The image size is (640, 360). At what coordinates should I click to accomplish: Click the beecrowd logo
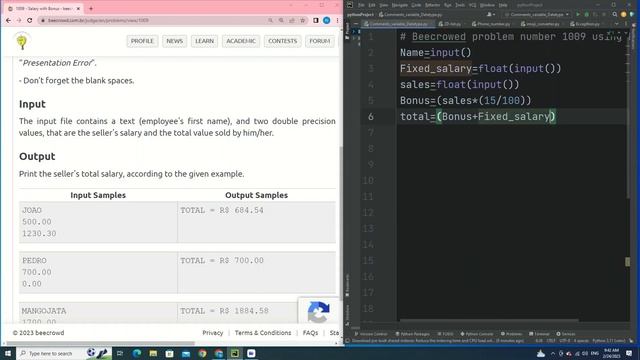(x=22, y=42)
